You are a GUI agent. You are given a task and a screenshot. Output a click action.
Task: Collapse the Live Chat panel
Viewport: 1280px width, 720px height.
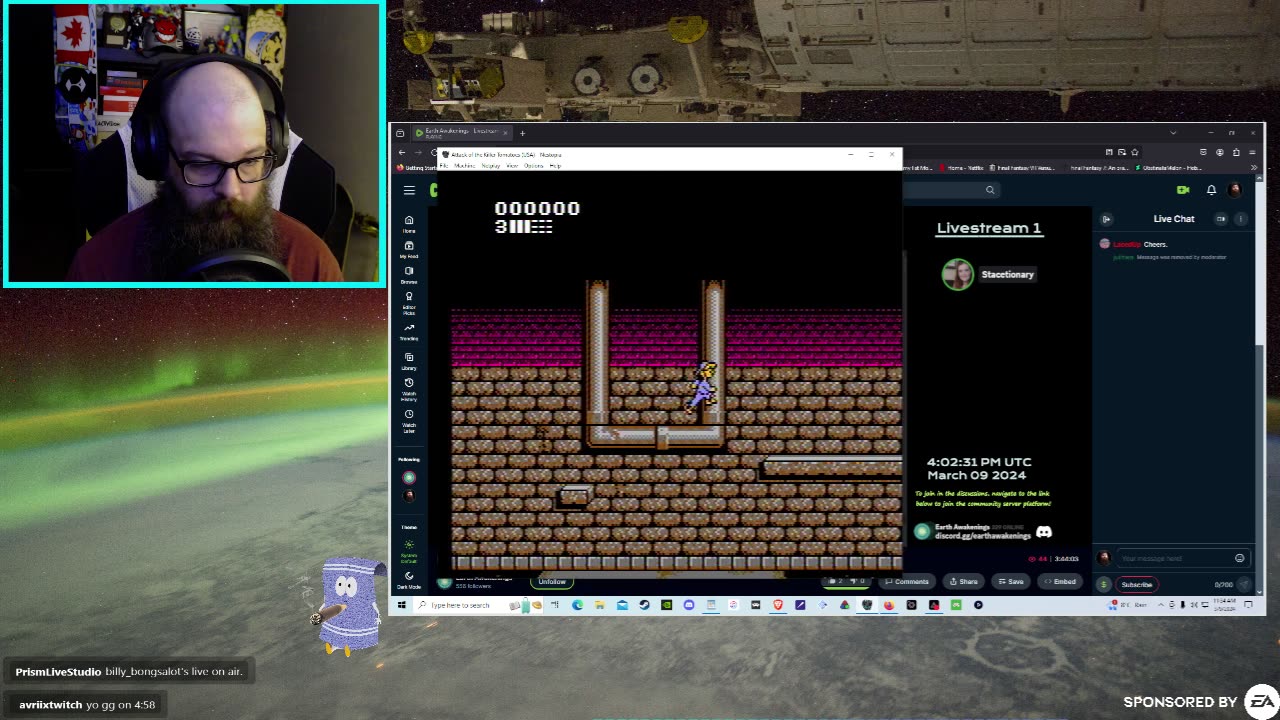click(1106, 219)
